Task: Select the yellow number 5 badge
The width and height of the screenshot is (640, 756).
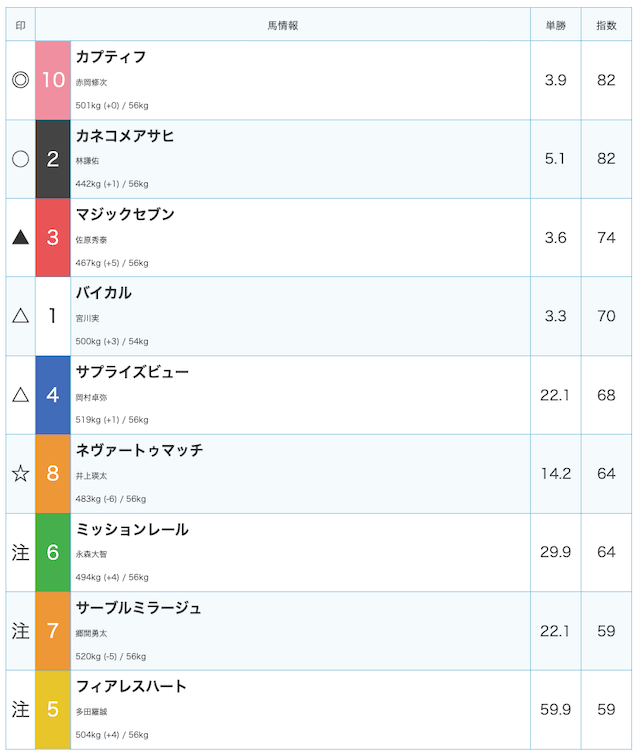Action: click(x=53, y=710)
